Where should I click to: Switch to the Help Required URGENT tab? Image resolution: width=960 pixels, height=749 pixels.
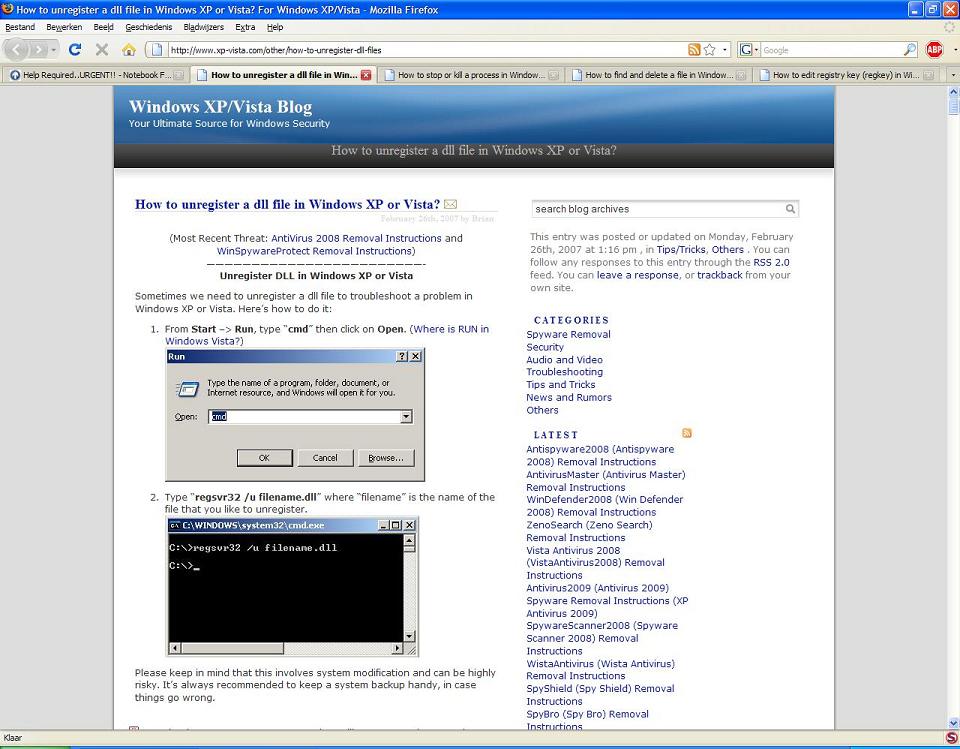tap(96, 75)
